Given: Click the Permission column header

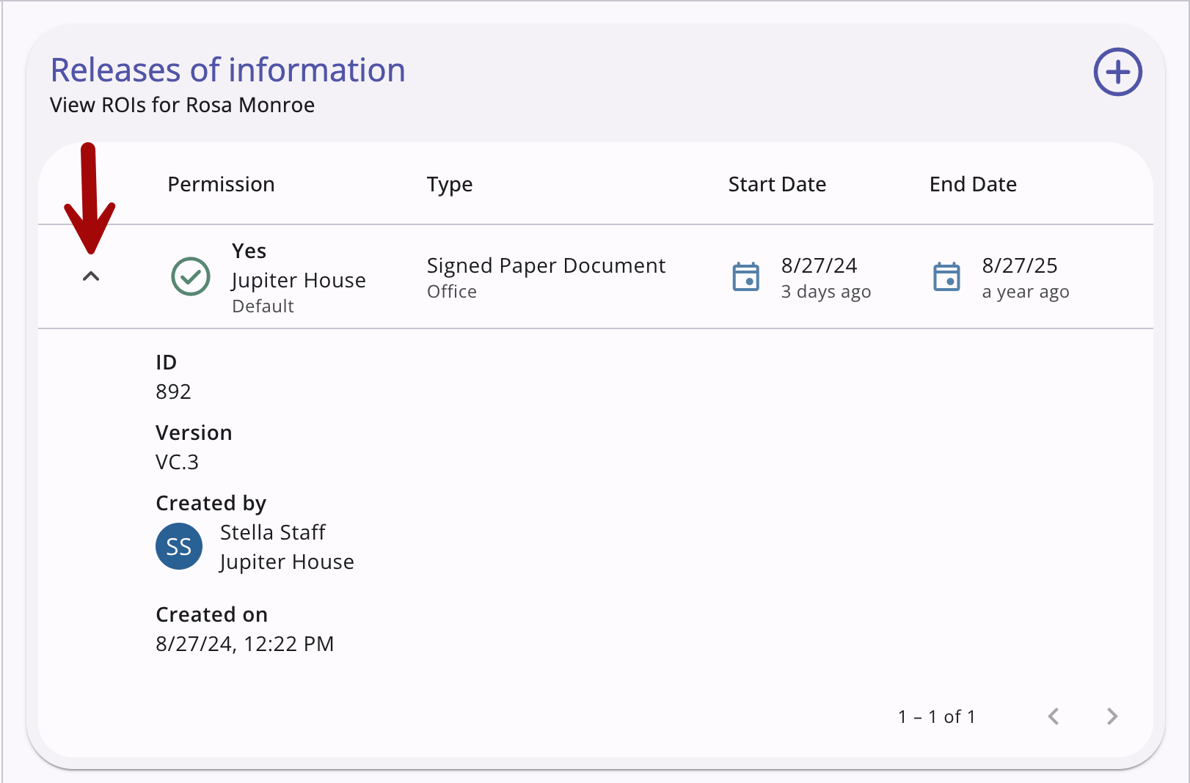Looking at the screenshot, I should pos(221,184).
